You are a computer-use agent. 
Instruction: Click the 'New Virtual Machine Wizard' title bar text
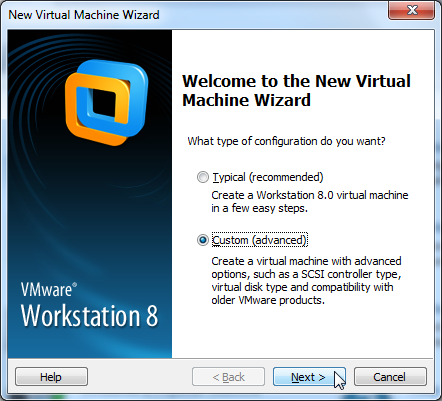tap(84, 15)
